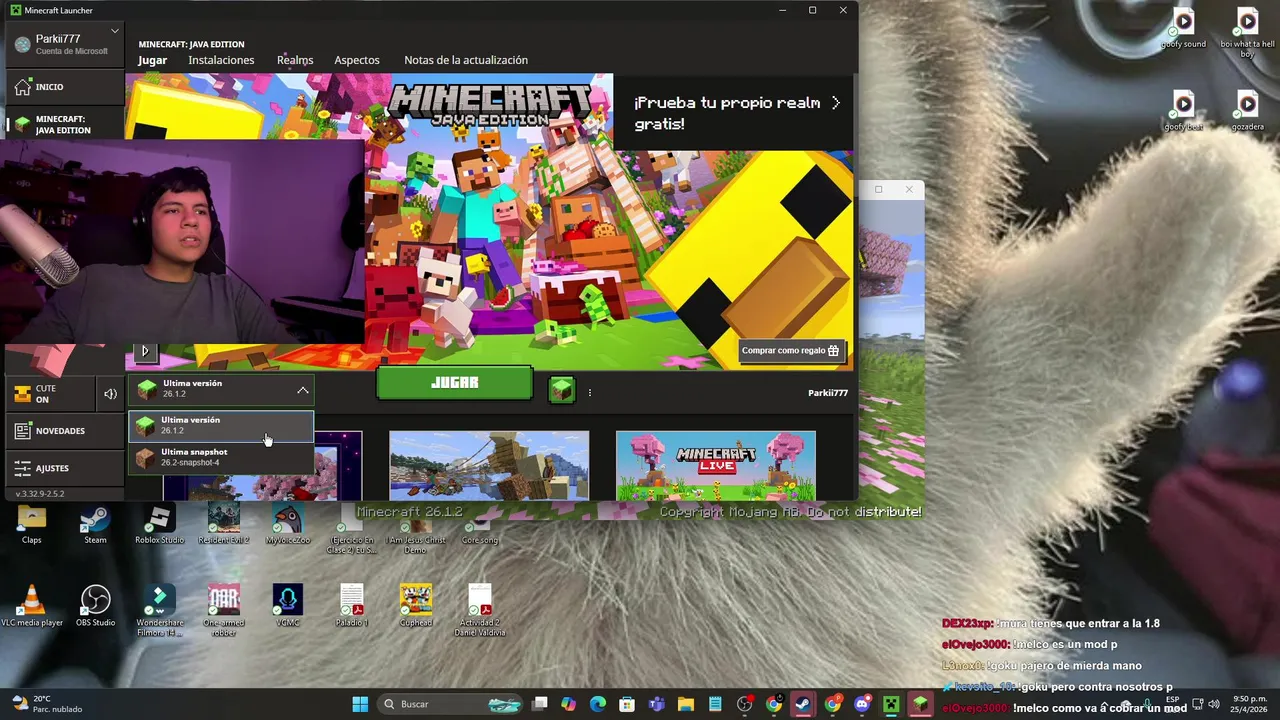Open MyVoiceZoo desktop shortcut
This screenshot has width=1280, height=720.
287,525
